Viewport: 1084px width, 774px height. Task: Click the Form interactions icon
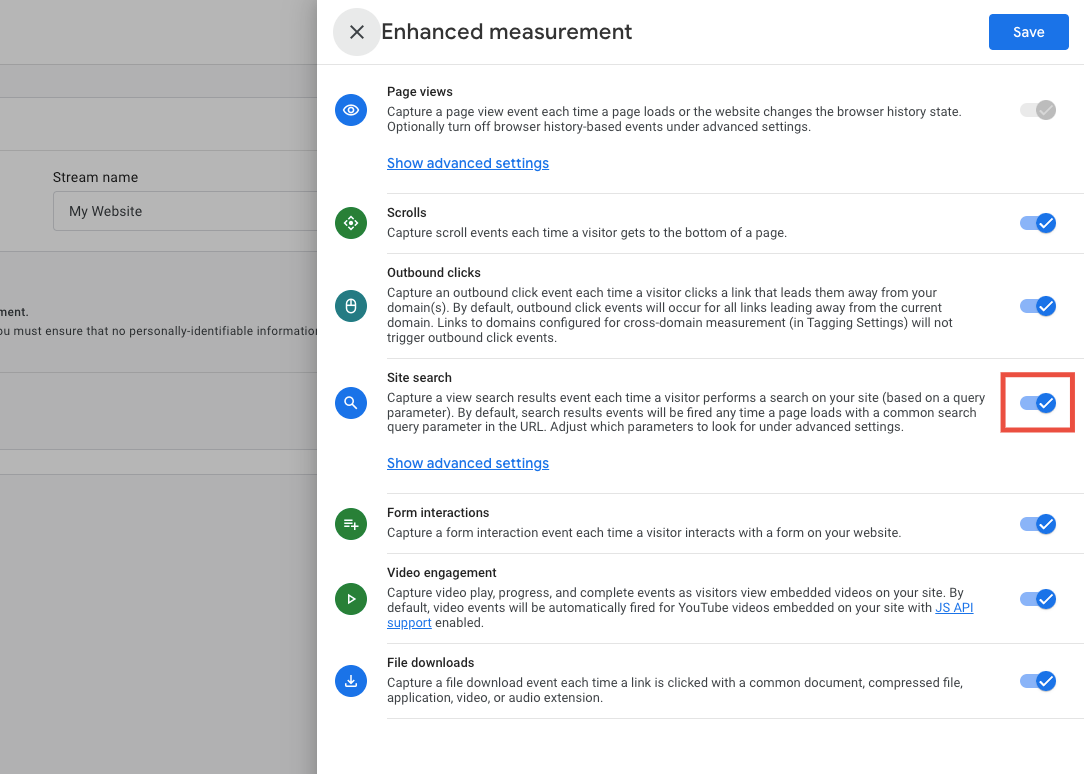(351, 525)
